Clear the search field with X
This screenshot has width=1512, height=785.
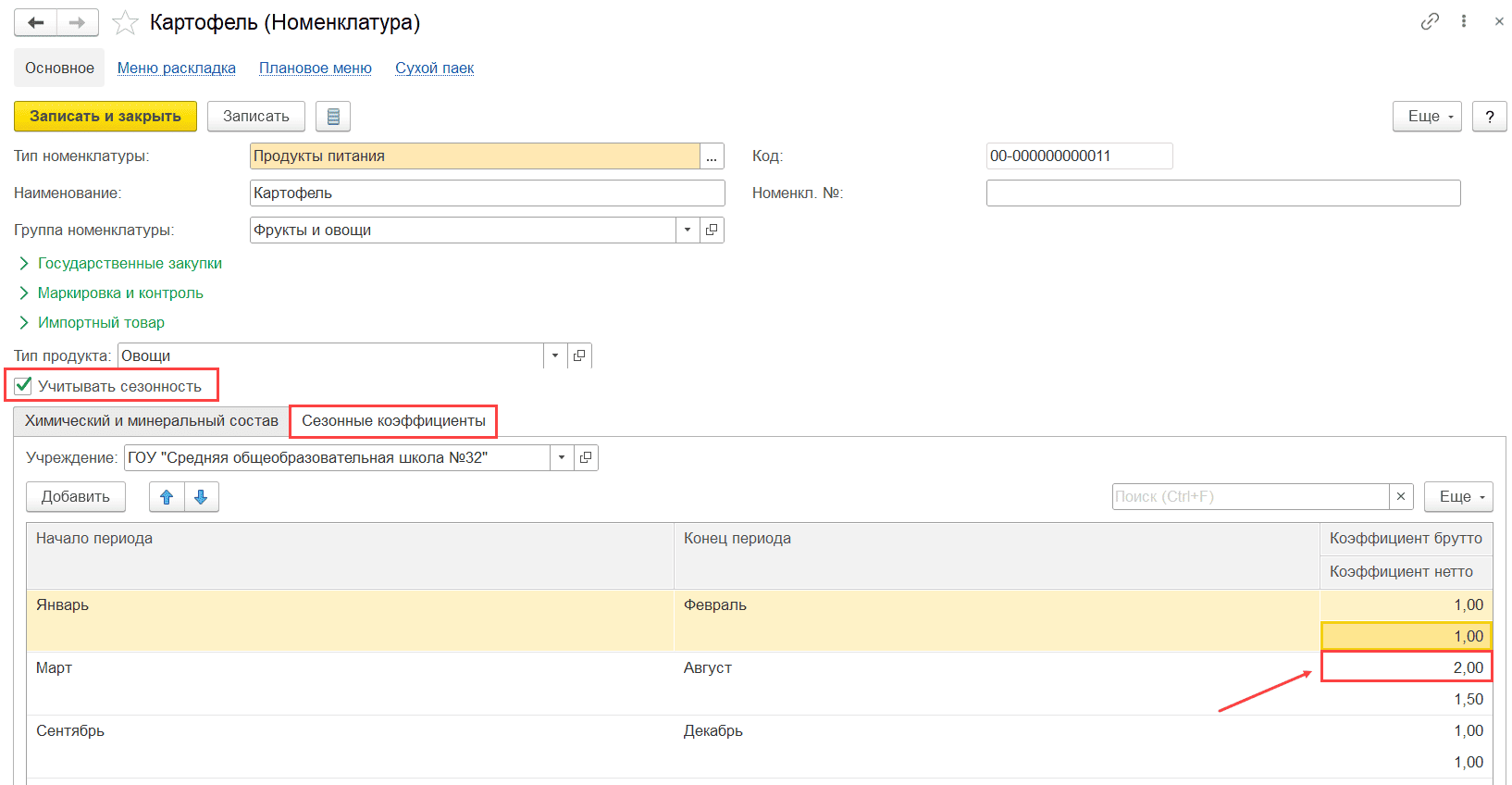1401,497
